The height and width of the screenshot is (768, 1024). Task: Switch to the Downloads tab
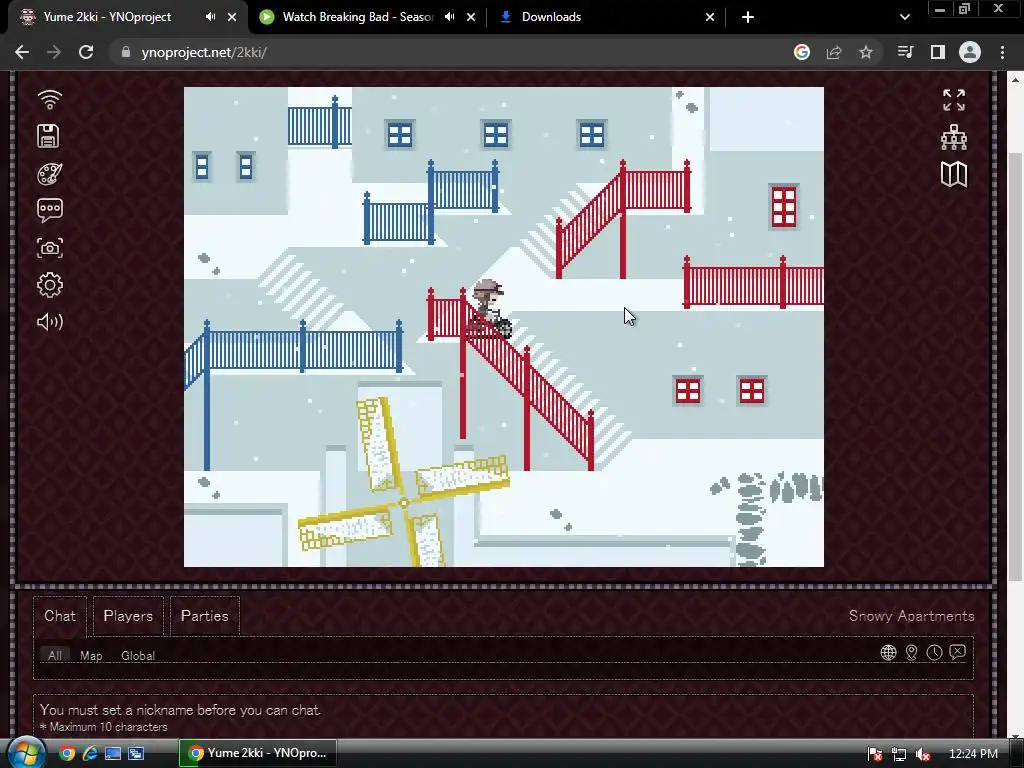(x=551, y=17)
